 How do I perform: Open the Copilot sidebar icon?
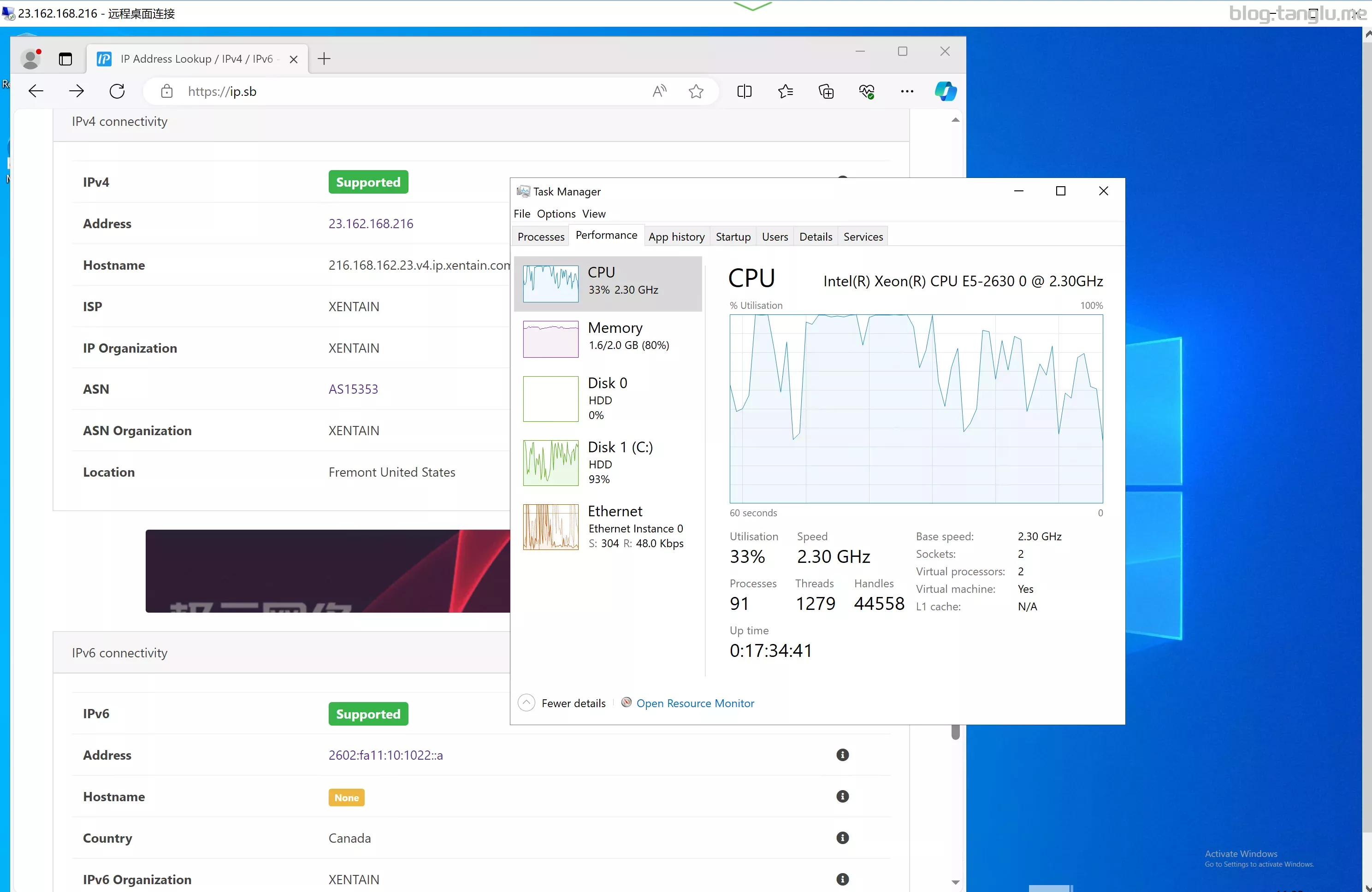click(946, 91)
